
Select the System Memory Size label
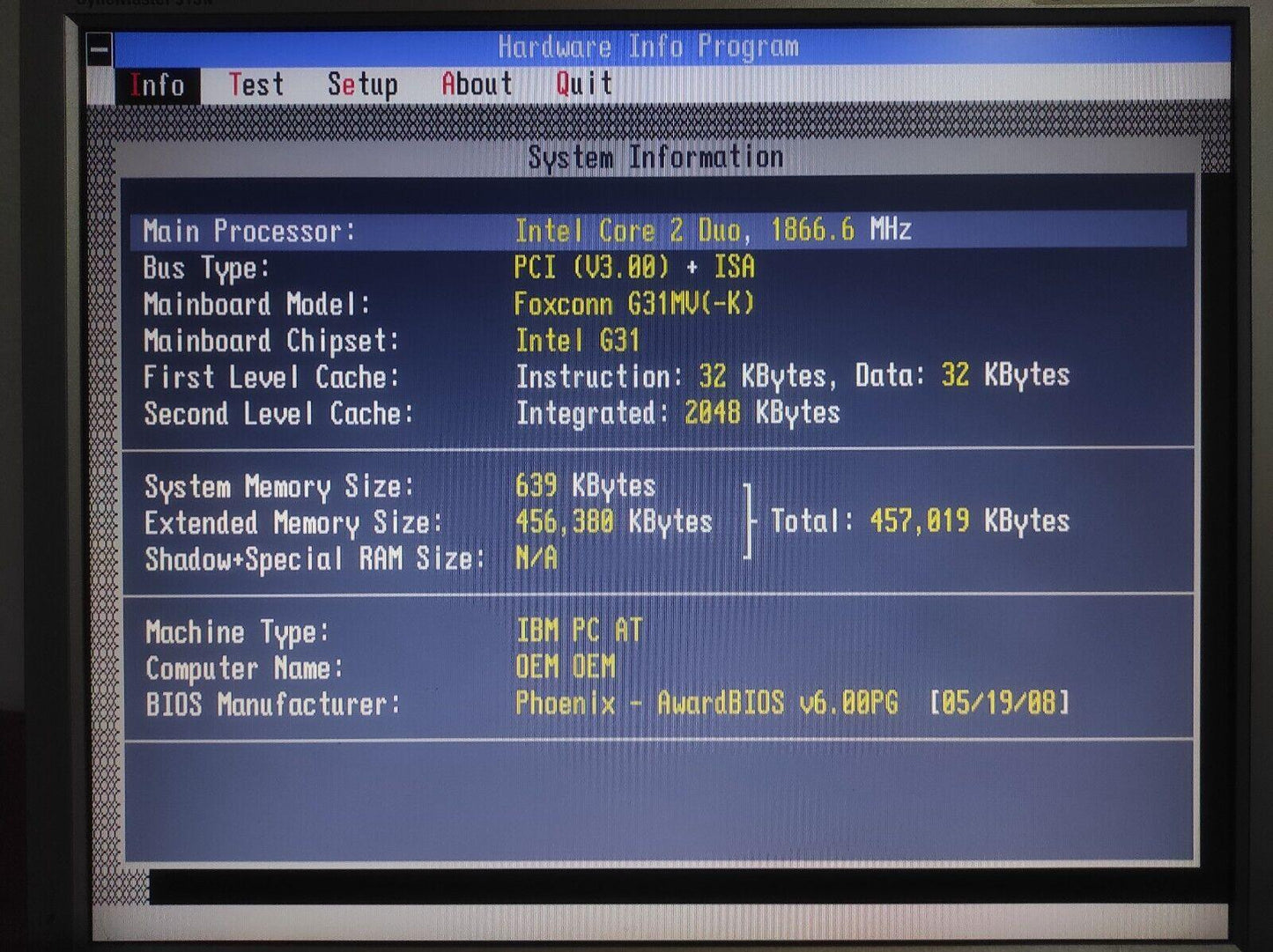(278, 487)
